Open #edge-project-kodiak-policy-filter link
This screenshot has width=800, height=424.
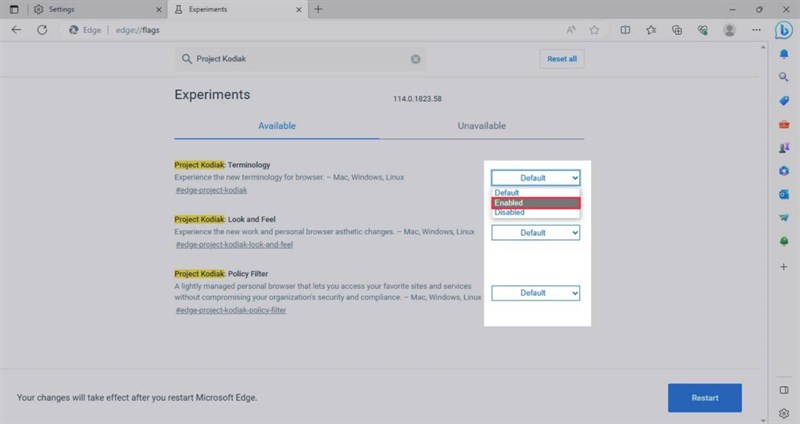coord(231,310)
